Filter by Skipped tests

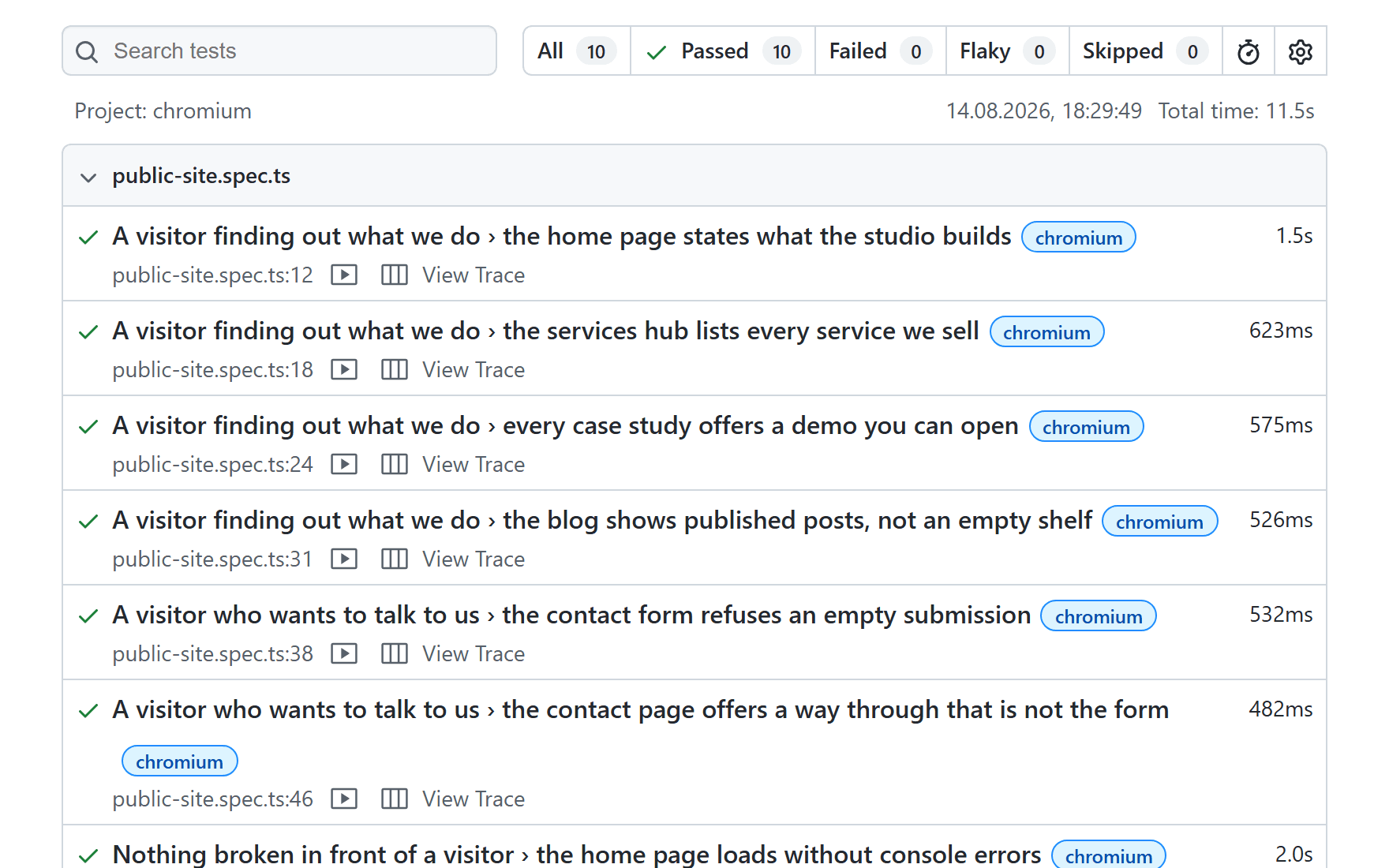click(x=1146, y=51)
